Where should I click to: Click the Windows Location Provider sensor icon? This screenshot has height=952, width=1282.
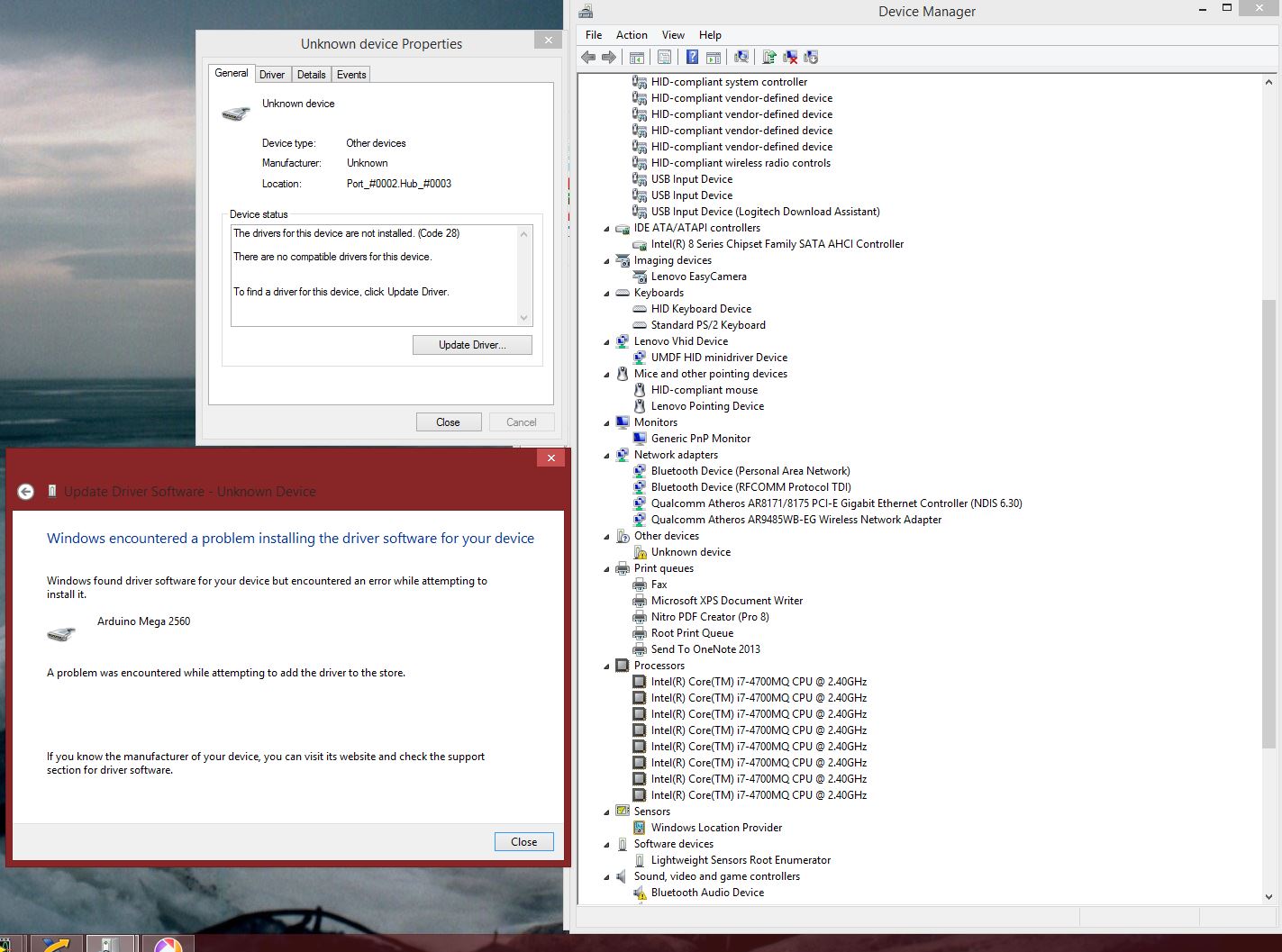(640, 828)
